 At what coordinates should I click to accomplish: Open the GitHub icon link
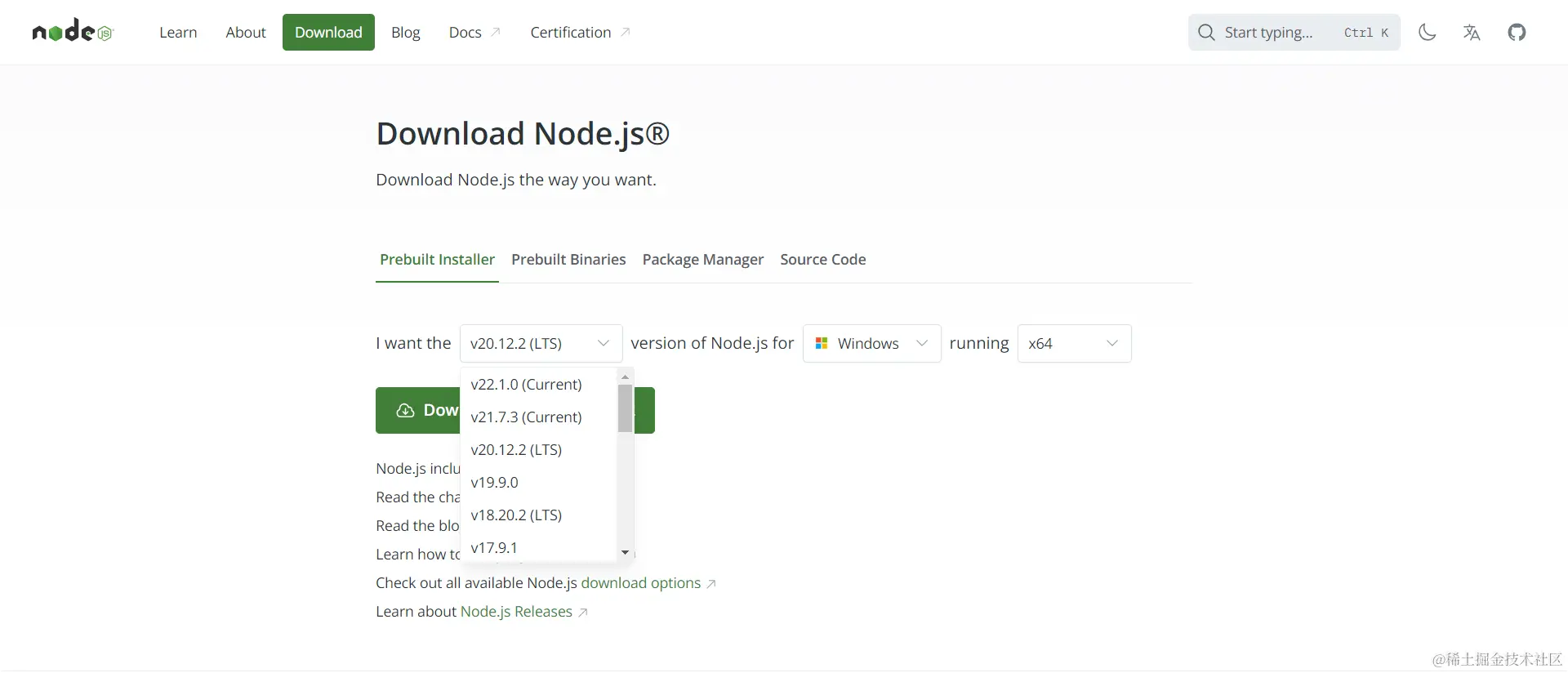coord(1517,33)
